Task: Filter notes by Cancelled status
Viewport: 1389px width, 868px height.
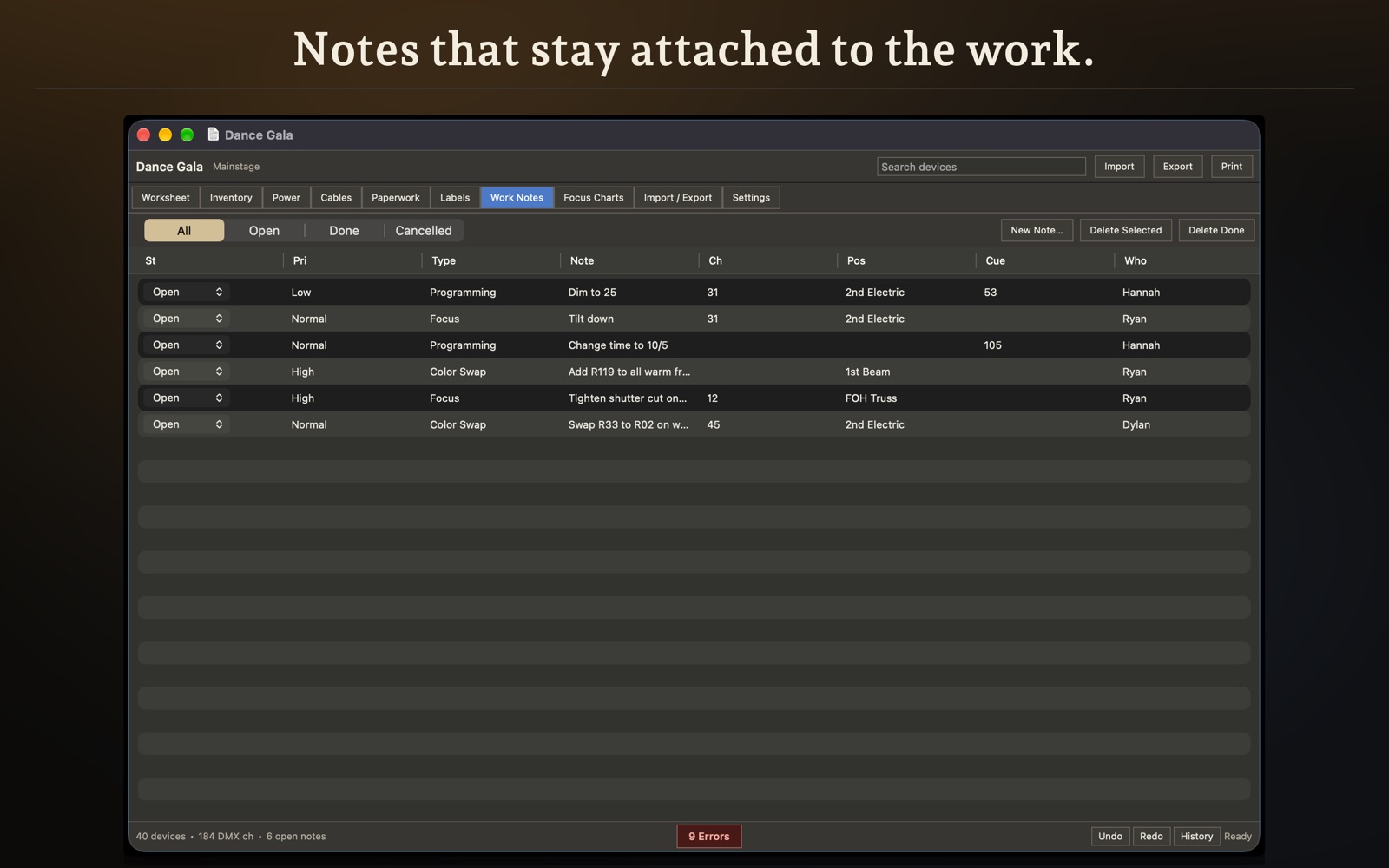Action: pos(424,230)
